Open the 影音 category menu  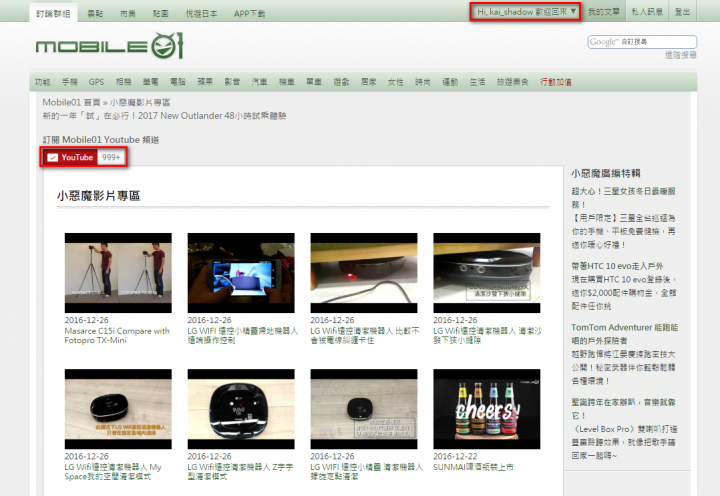[x=232, y=82]
